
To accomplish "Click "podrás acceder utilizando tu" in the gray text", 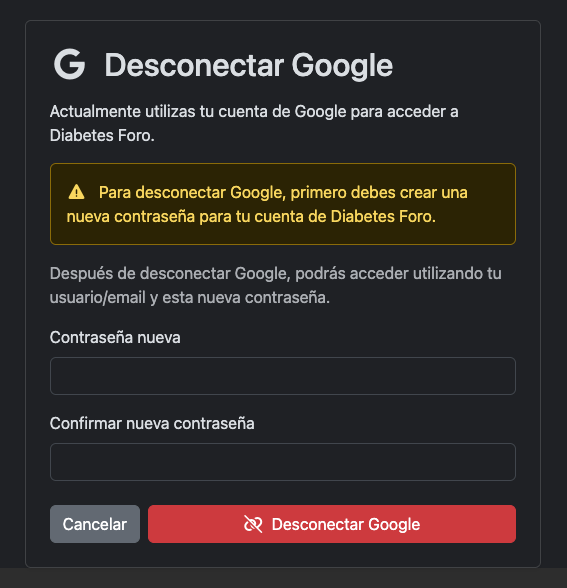I will click(x=398, y=273).
